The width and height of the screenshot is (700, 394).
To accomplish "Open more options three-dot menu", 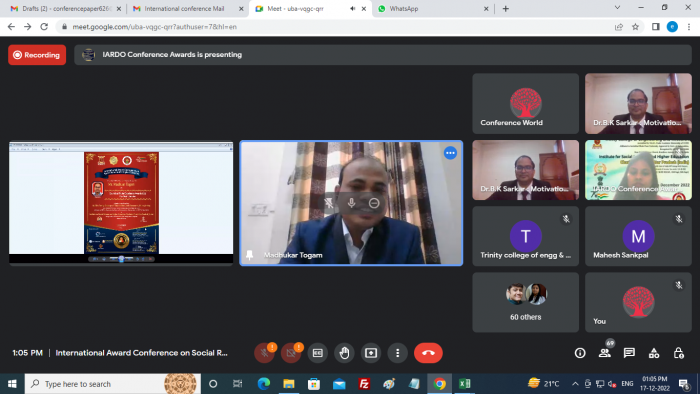I will click(397, 353).
